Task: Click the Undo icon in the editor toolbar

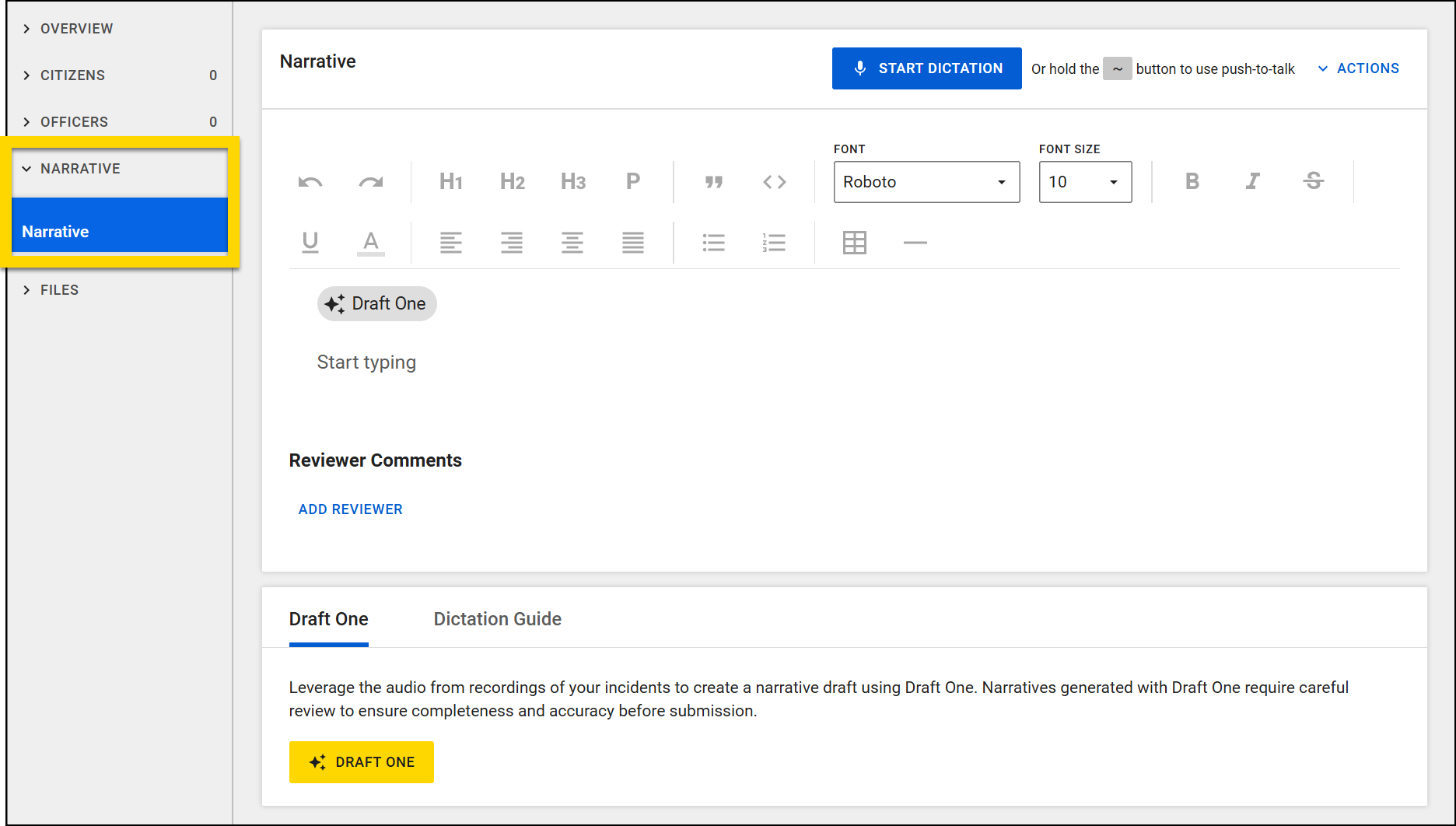Action: click(x=310, y=181)
